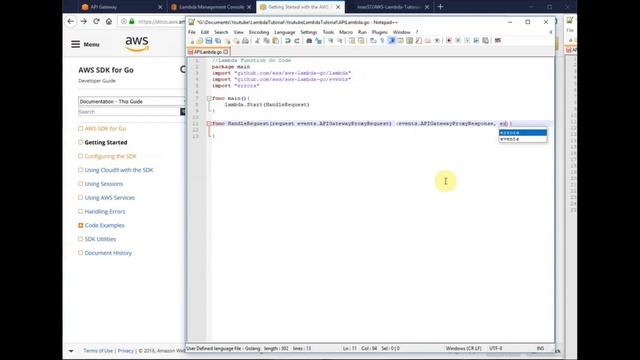The image size is (640, 360).
Task: Open Find with the binoculars toolbar icon
Action: [x=309, y=41]
